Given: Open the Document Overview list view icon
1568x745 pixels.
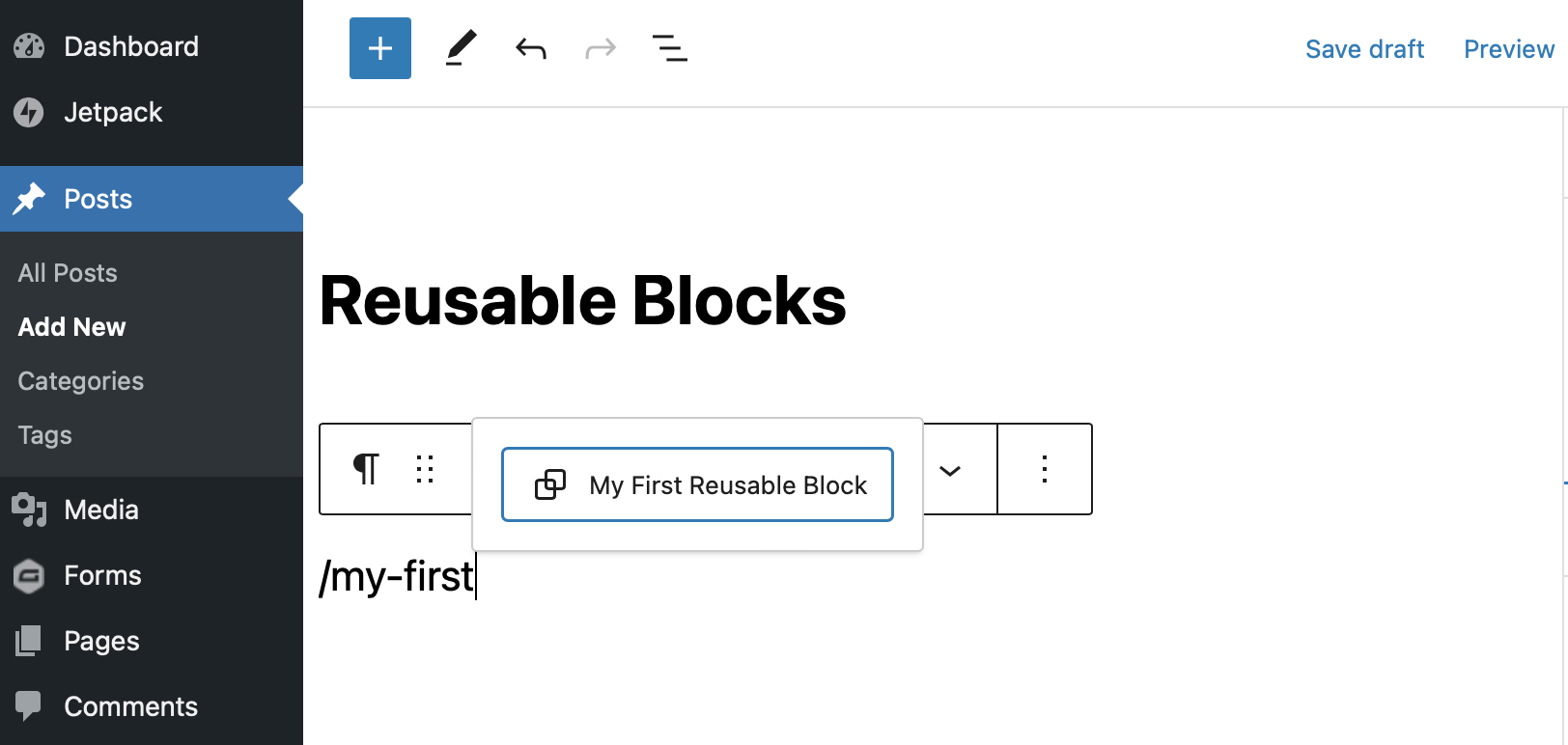Looking at the screenshot, I should click(670, 48).
